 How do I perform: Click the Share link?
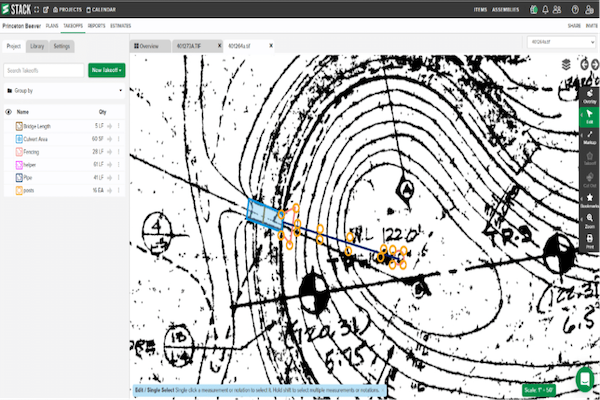coord(573,26)
